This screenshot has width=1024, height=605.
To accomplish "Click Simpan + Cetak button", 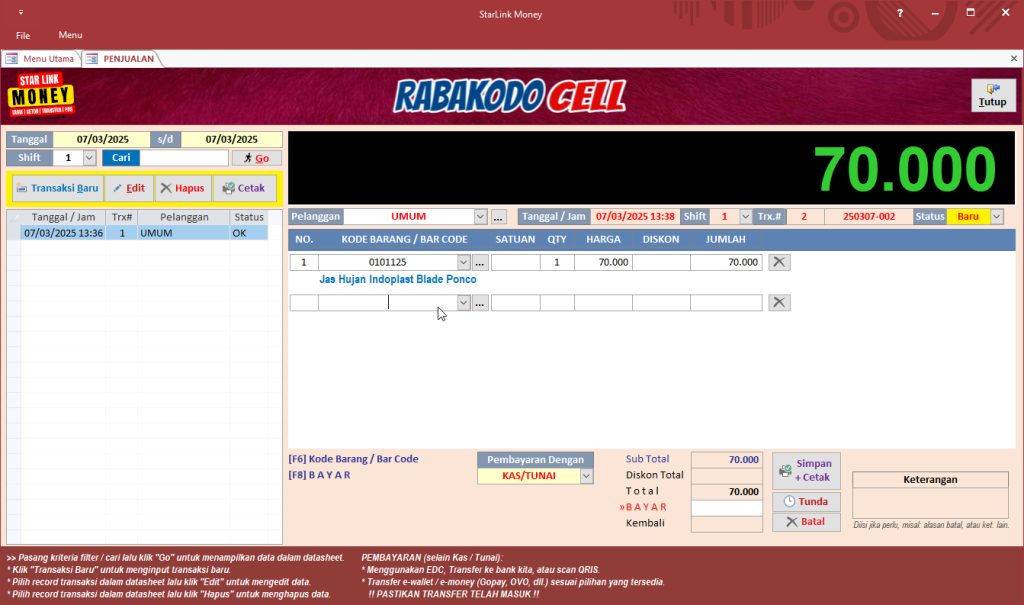I will tap(806, 470).
